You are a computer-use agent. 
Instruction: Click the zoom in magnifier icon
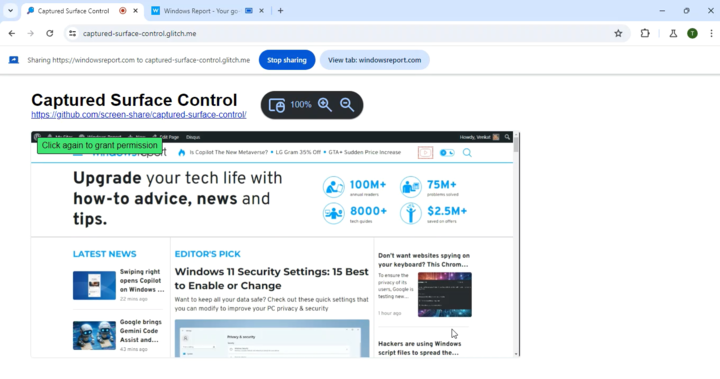click(325, 105)
